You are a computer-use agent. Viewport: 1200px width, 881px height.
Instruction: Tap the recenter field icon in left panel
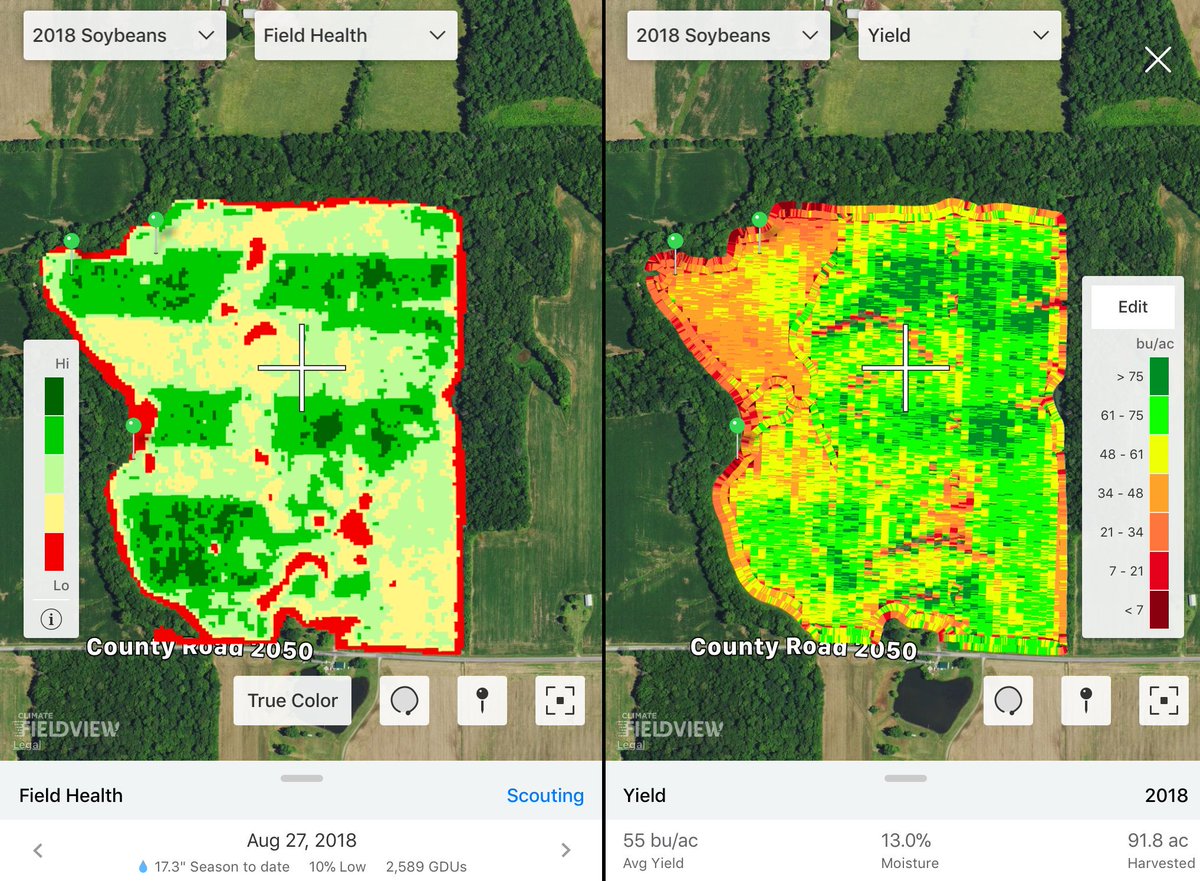pos(560,701)
